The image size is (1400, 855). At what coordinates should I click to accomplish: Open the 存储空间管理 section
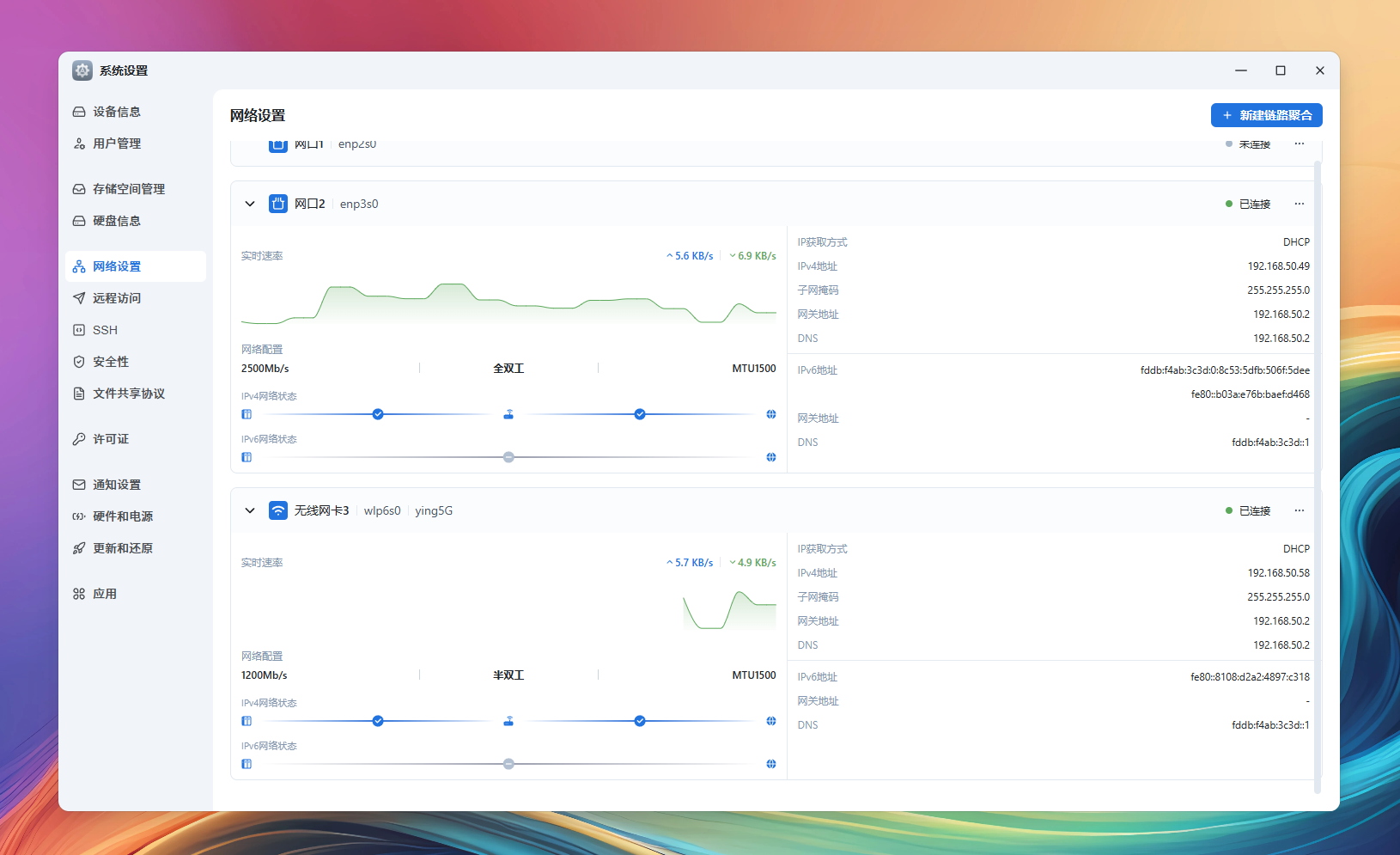pyautogui.click(x=129, y=189)
